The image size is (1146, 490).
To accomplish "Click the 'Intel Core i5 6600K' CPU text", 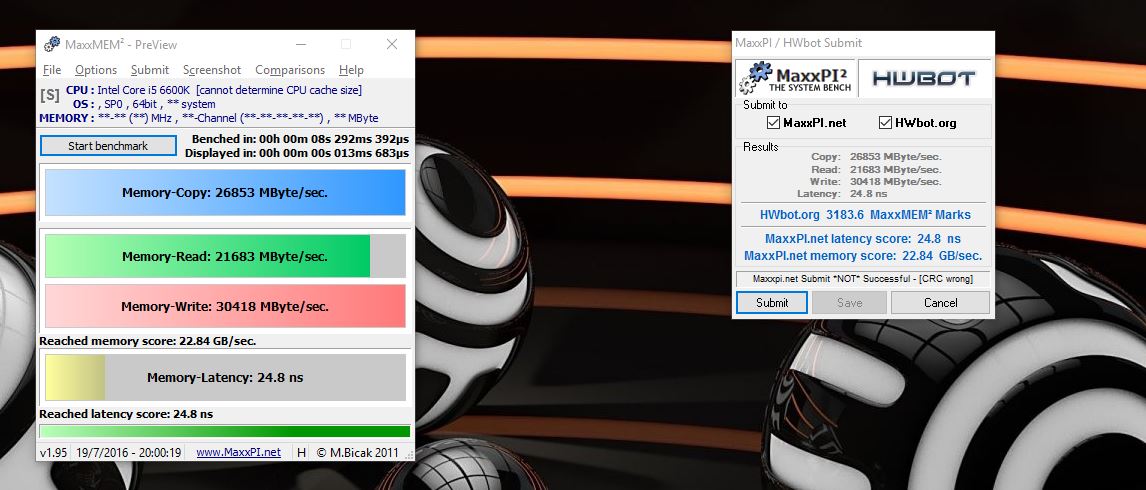I will 144,90.
